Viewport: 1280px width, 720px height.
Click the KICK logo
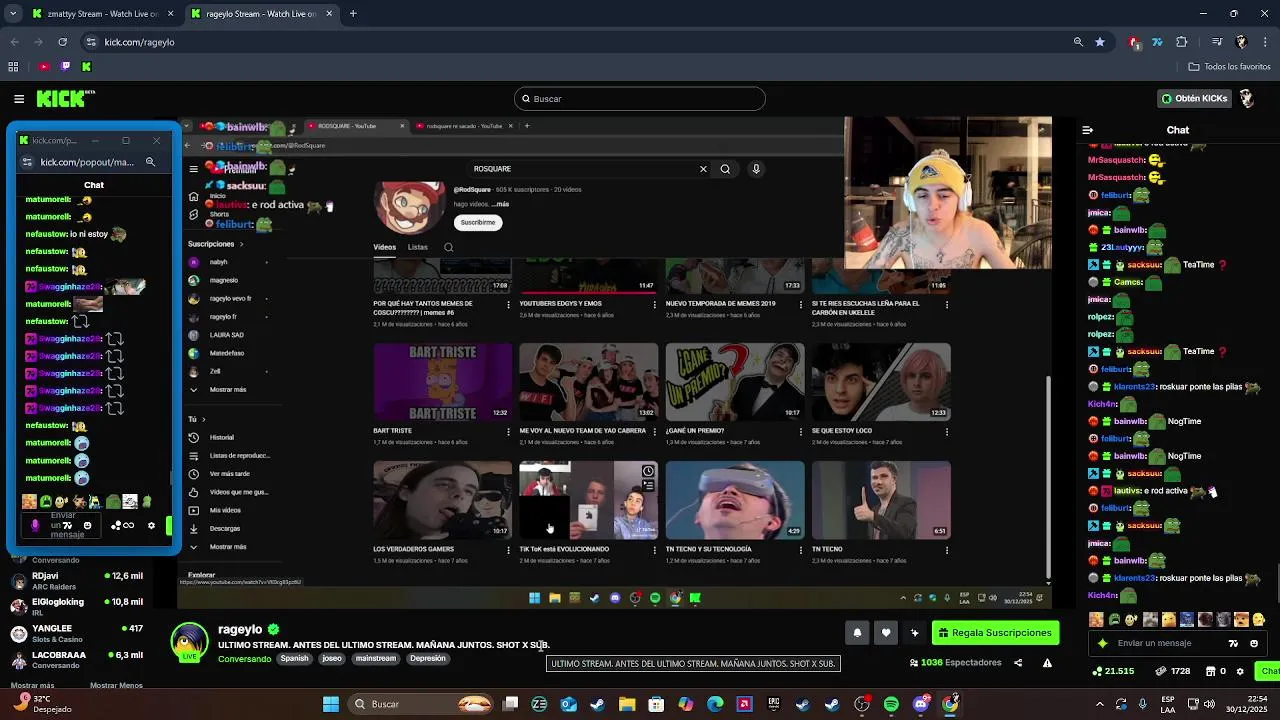(65, 98)
